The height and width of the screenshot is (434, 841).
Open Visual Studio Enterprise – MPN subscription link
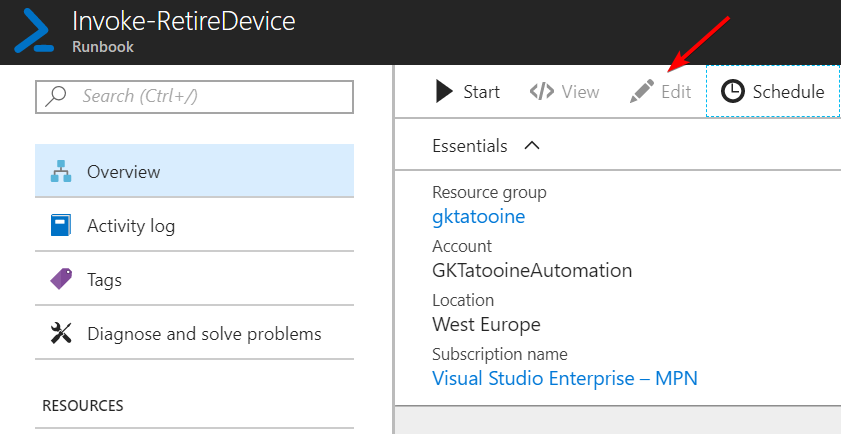pos(565,378)
